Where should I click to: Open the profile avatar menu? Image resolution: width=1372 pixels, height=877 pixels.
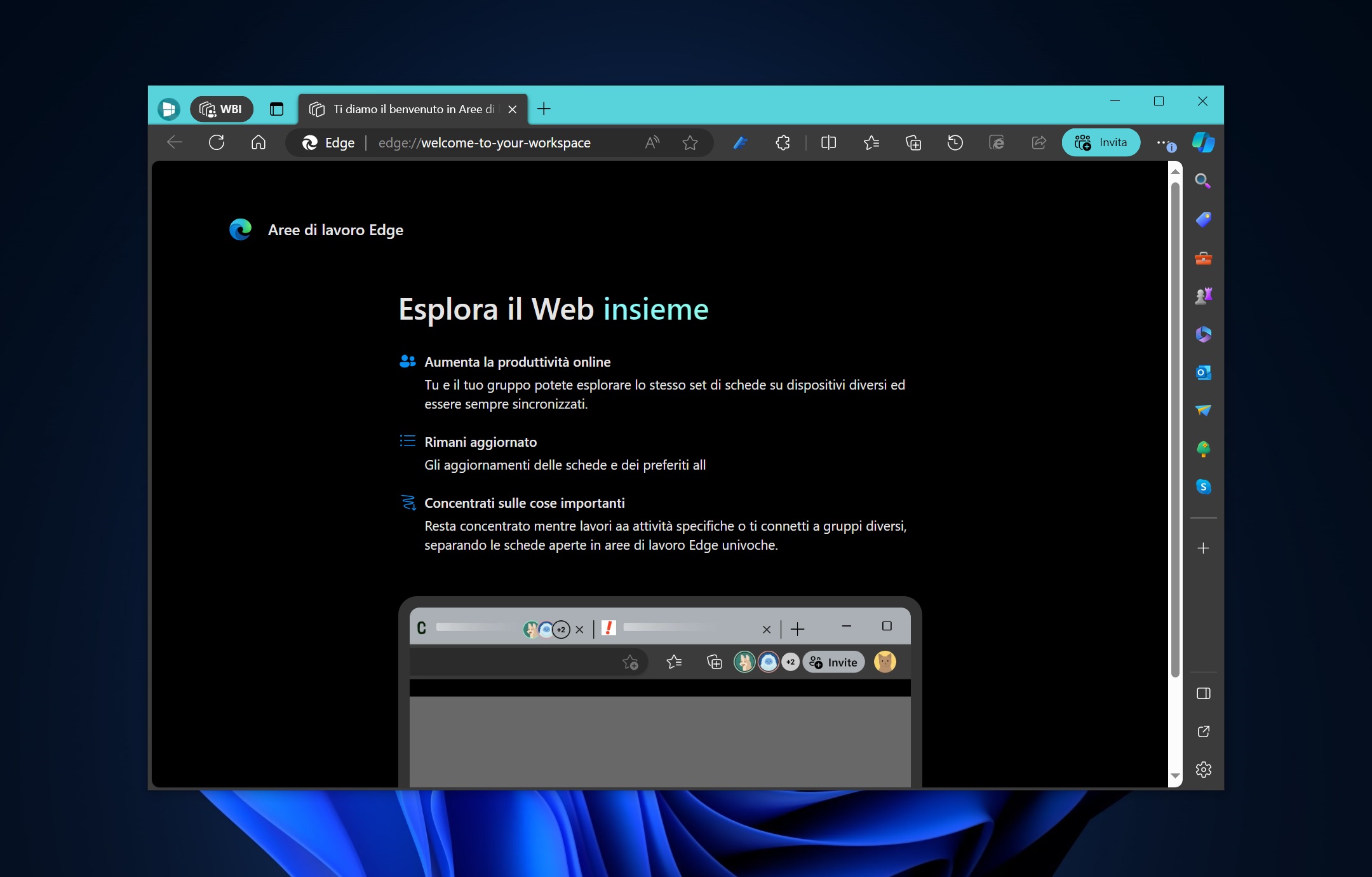point(169,109)
